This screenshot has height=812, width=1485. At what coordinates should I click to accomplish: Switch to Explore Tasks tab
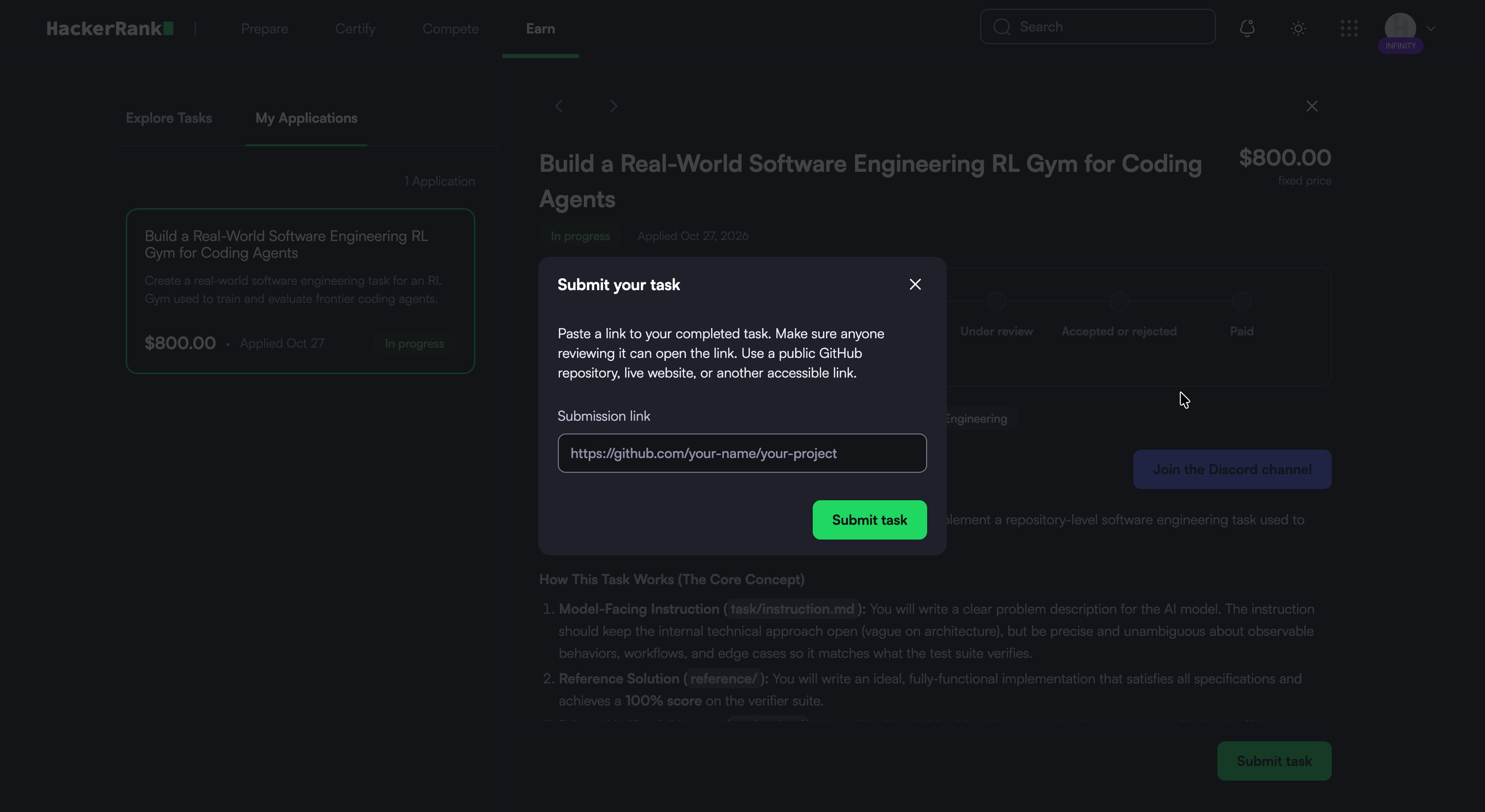(169, 118)
